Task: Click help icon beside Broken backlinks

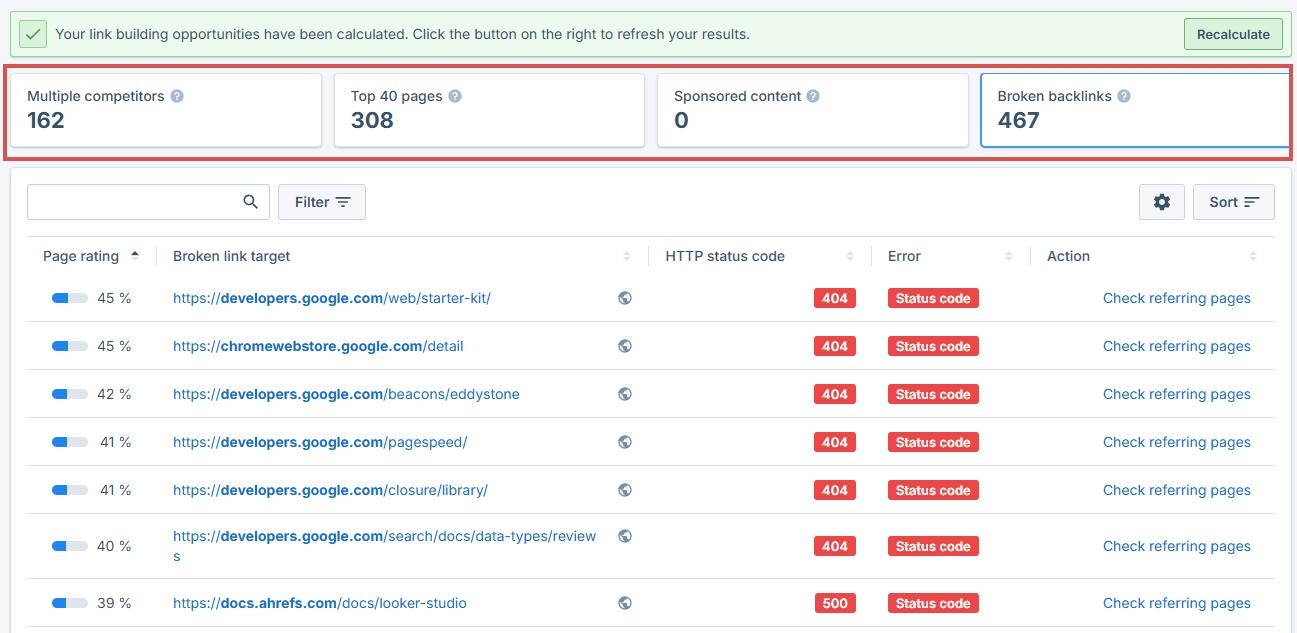Action: (1124, 97)
